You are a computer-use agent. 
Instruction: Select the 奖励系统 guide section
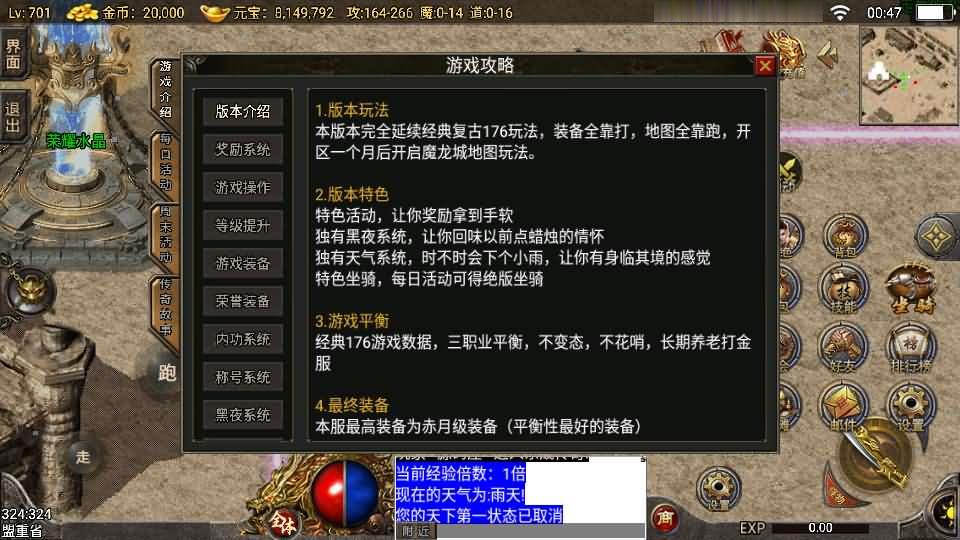click(243, 149)
